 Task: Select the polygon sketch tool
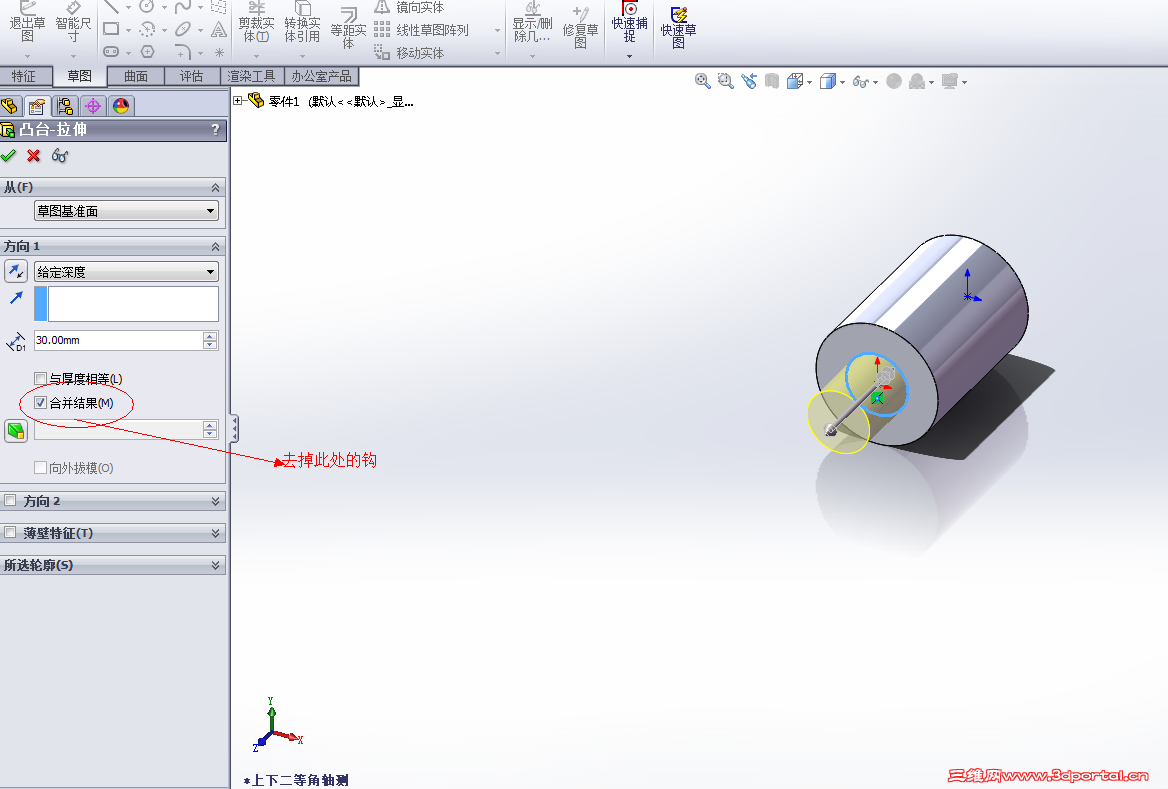(x=147, y=51)
